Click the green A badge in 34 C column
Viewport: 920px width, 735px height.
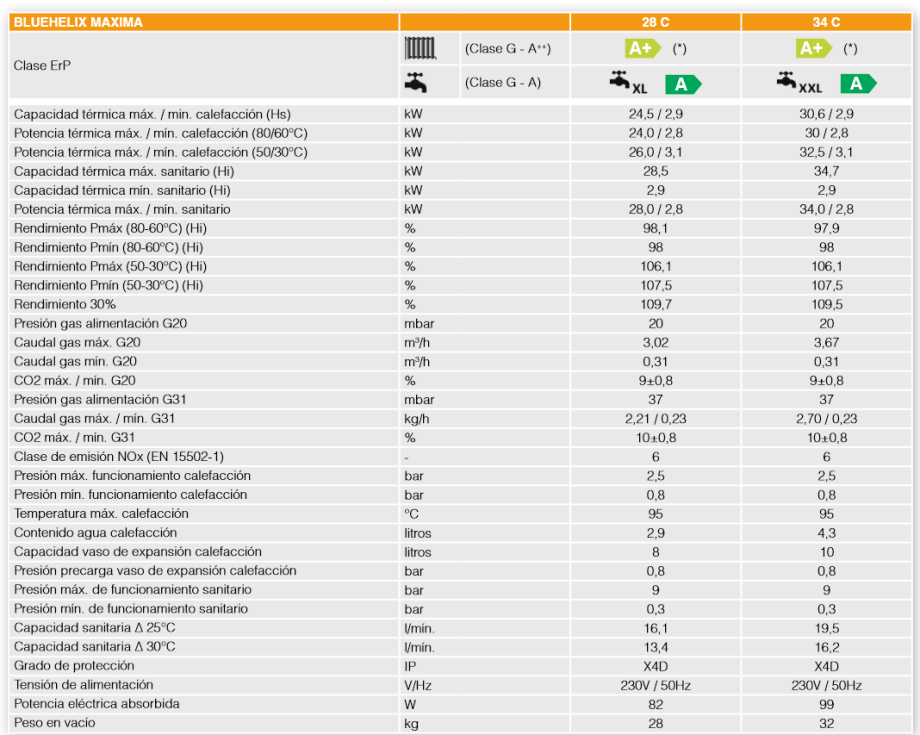click(x=857, y=84)
